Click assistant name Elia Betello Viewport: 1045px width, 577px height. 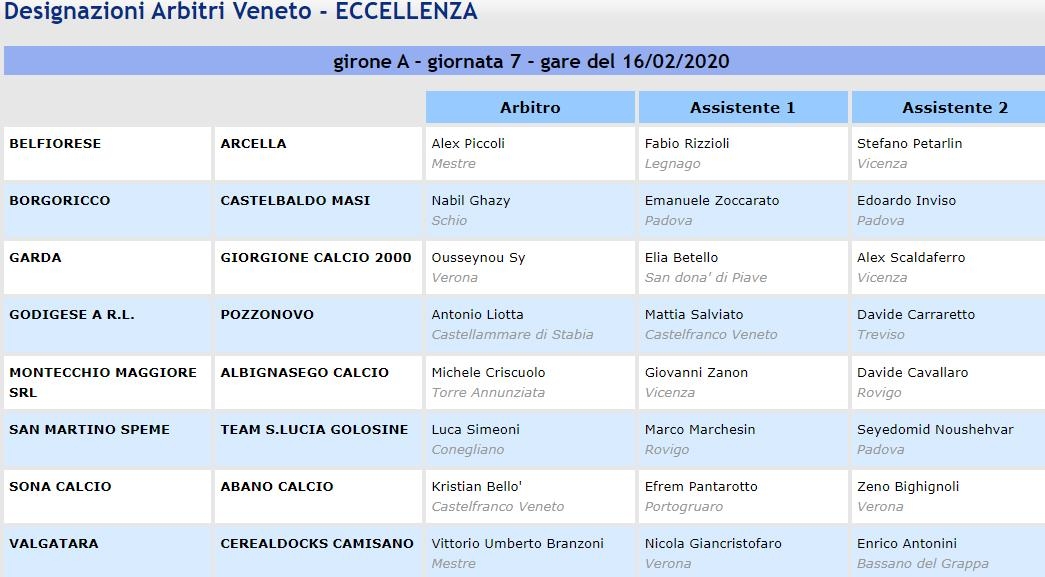(x=681, y=257)
